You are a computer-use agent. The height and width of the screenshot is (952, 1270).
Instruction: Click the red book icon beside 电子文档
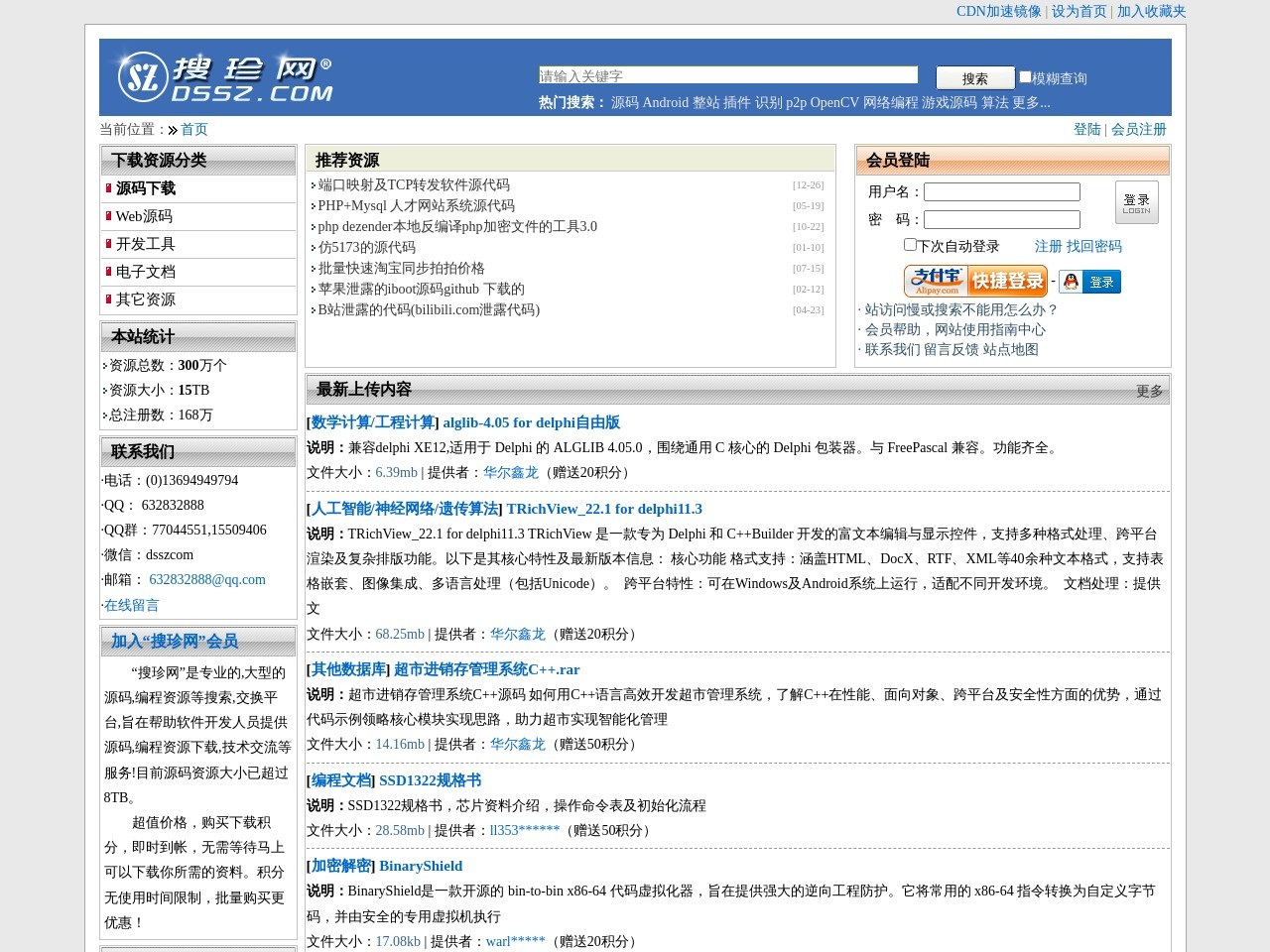click(109, 271)
